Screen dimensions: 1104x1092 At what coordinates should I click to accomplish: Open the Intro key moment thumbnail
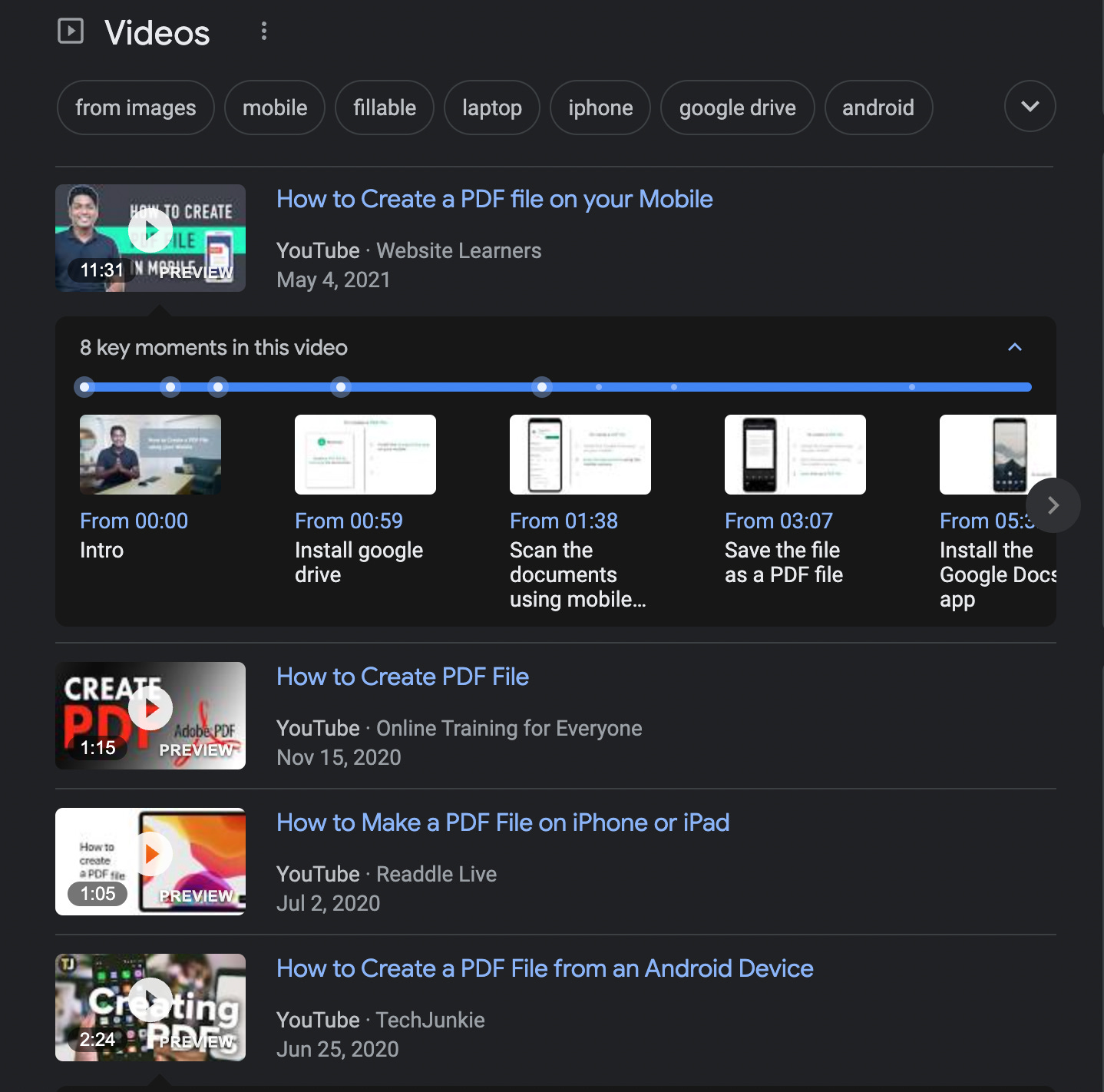[x=150, y=455]
